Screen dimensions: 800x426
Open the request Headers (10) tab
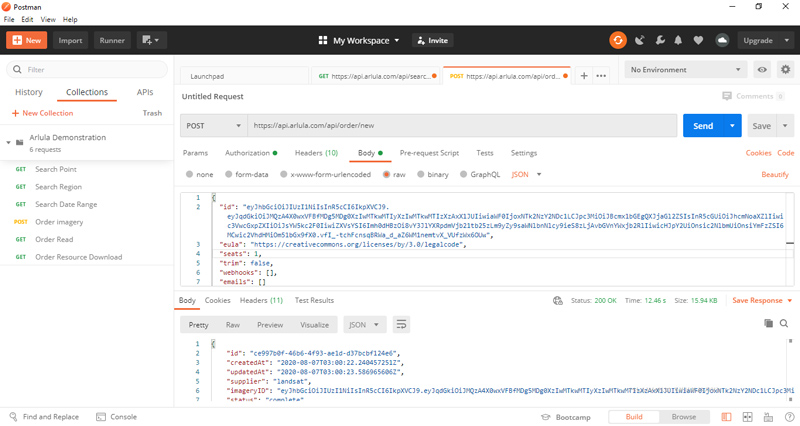pos(316,153)
